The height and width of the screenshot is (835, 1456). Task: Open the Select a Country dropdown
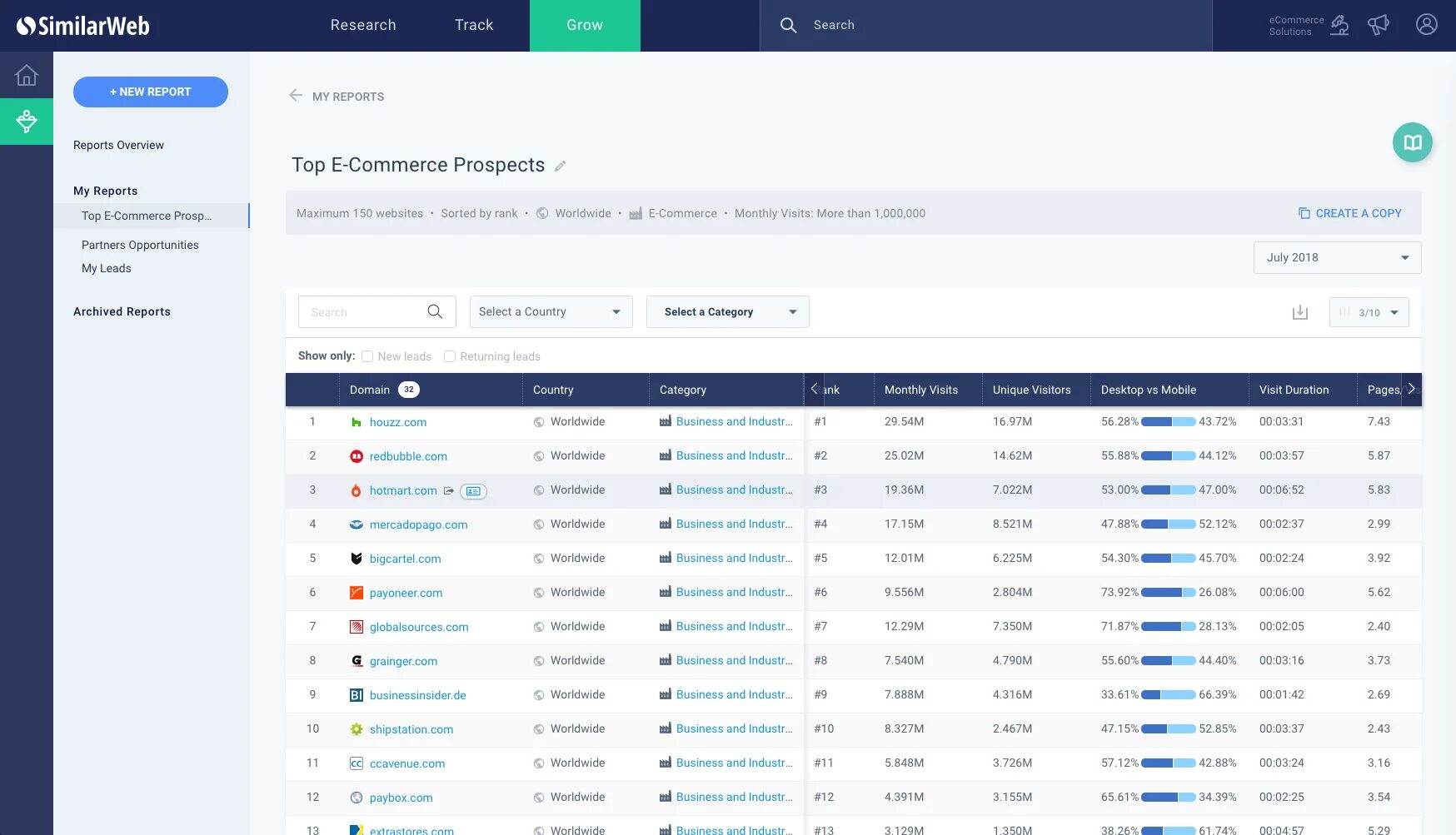pos(551,311)
